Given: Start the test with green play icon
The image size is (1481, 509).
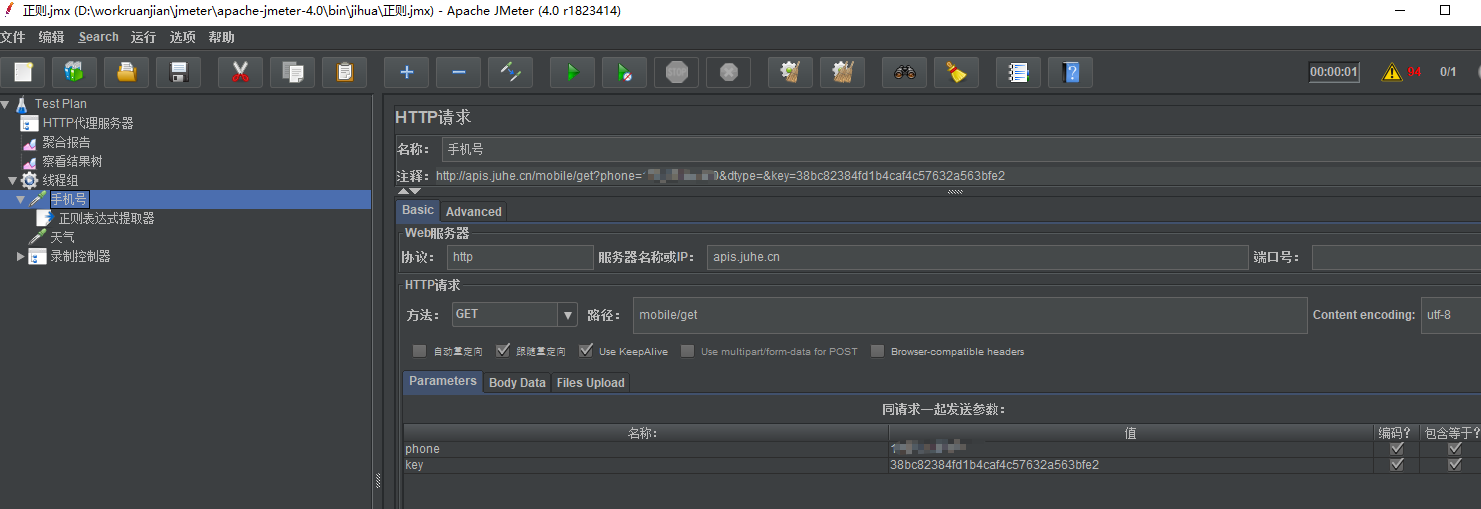Looking at the screenshot, I should pyautogui.click(x=572, y=72).
